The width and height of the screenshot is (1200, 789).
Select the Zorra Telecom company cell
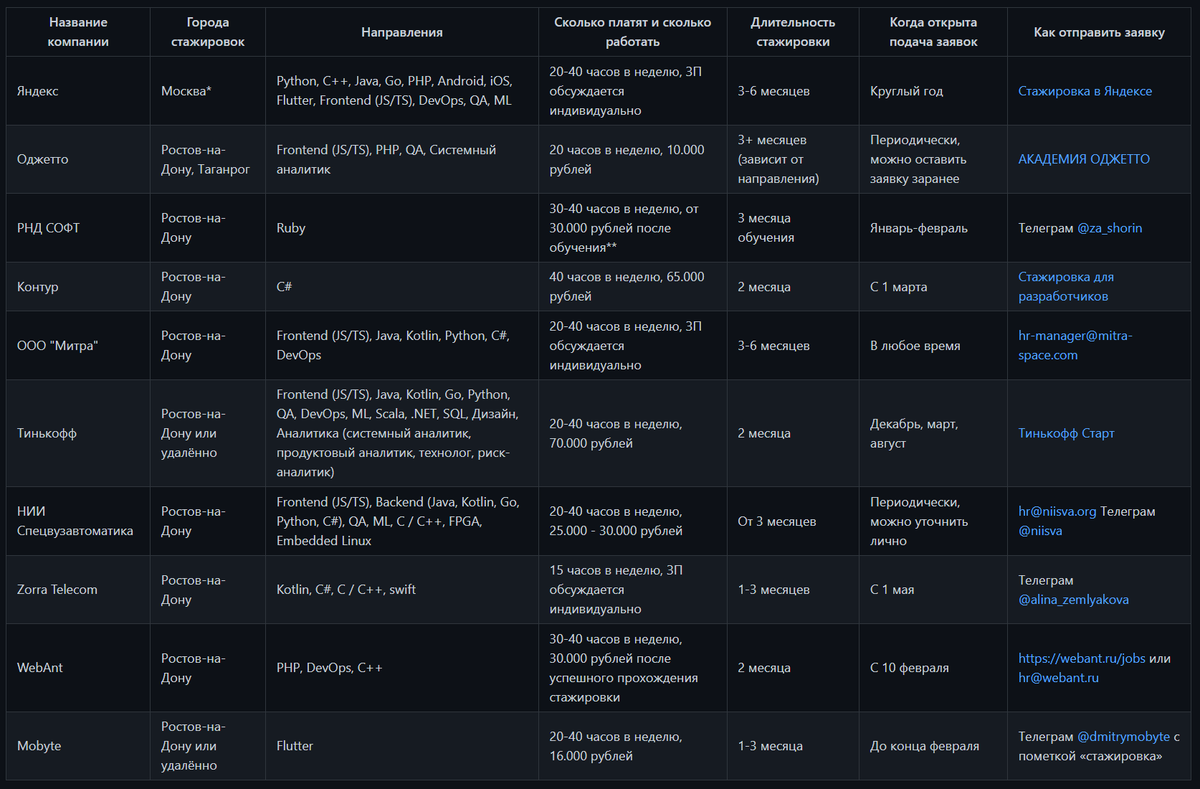coord(78,589)
